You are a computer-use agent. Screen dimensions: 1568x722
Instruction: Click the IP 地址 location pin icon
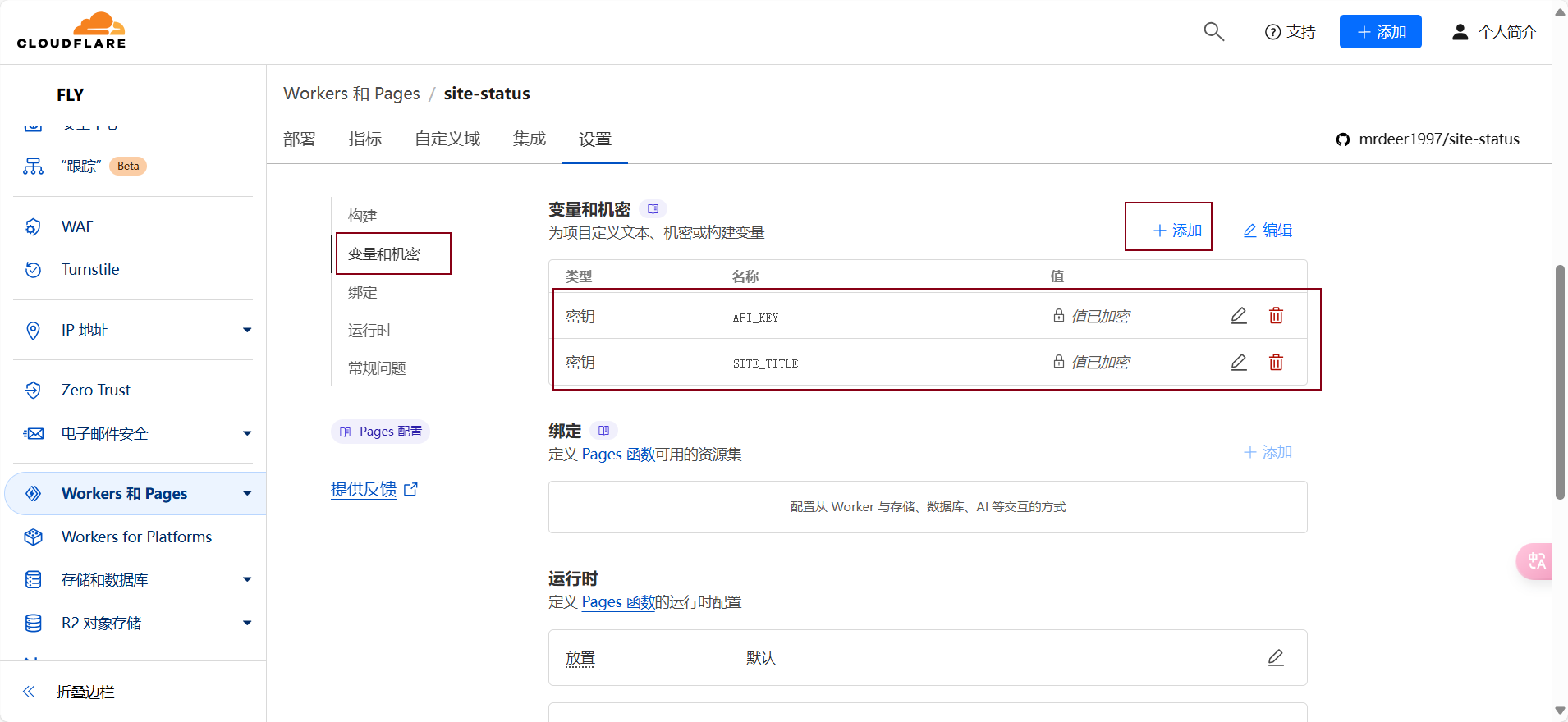pyautogui.click(x=33, y=330)
